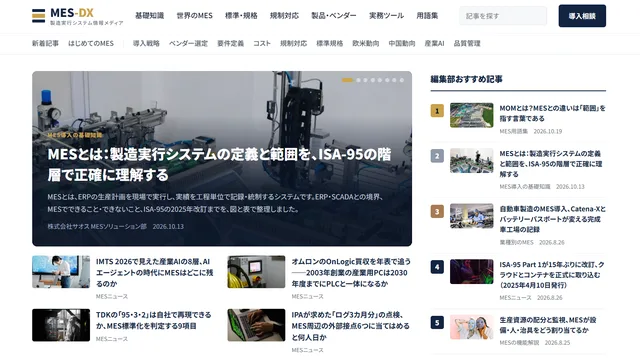Select the コスト topic link
The height and width of the screenshot is (360, 640).
tap(262, 43)
